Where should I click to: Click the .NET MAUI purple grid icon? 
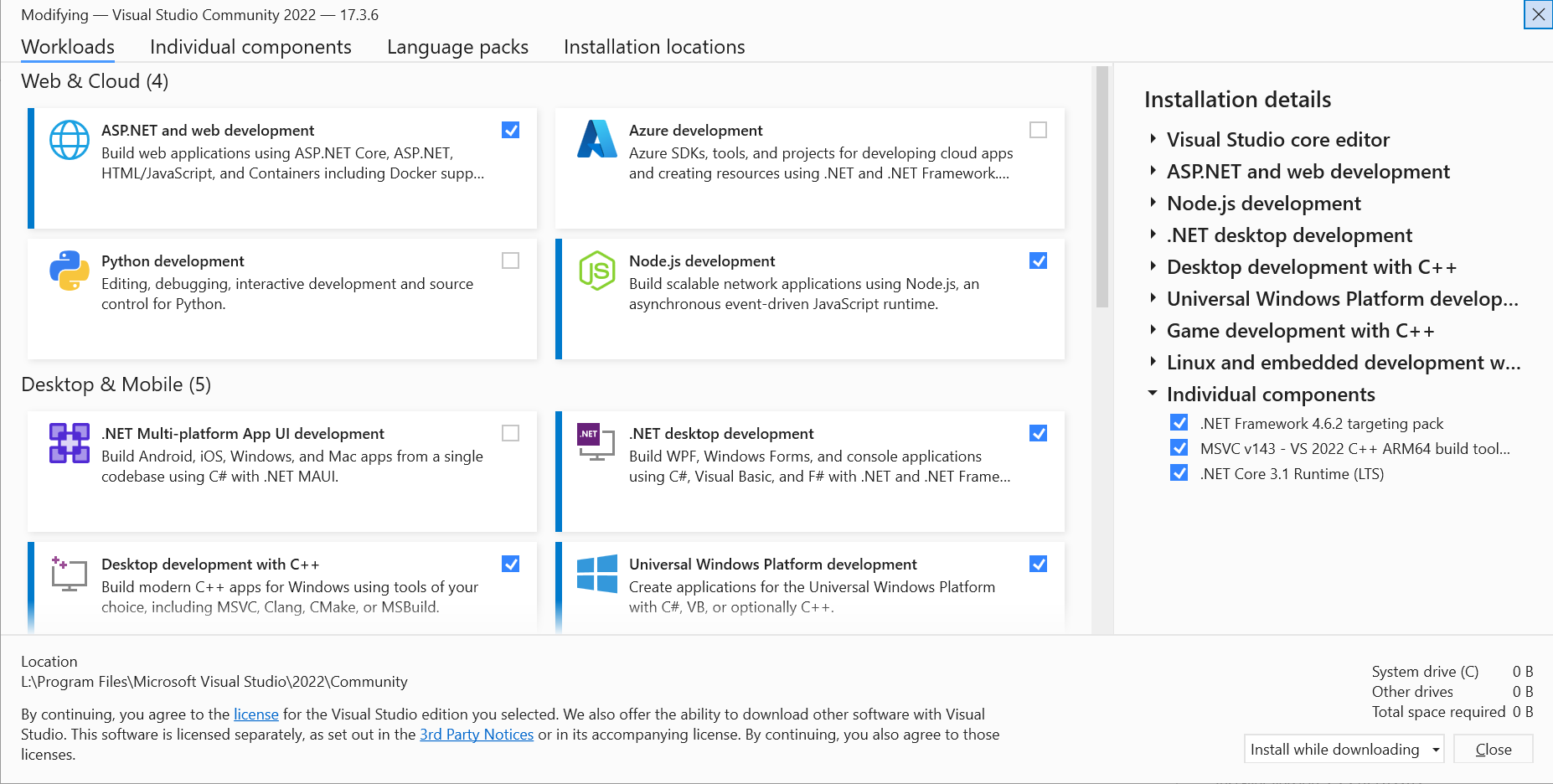click(x=70, y=443)
